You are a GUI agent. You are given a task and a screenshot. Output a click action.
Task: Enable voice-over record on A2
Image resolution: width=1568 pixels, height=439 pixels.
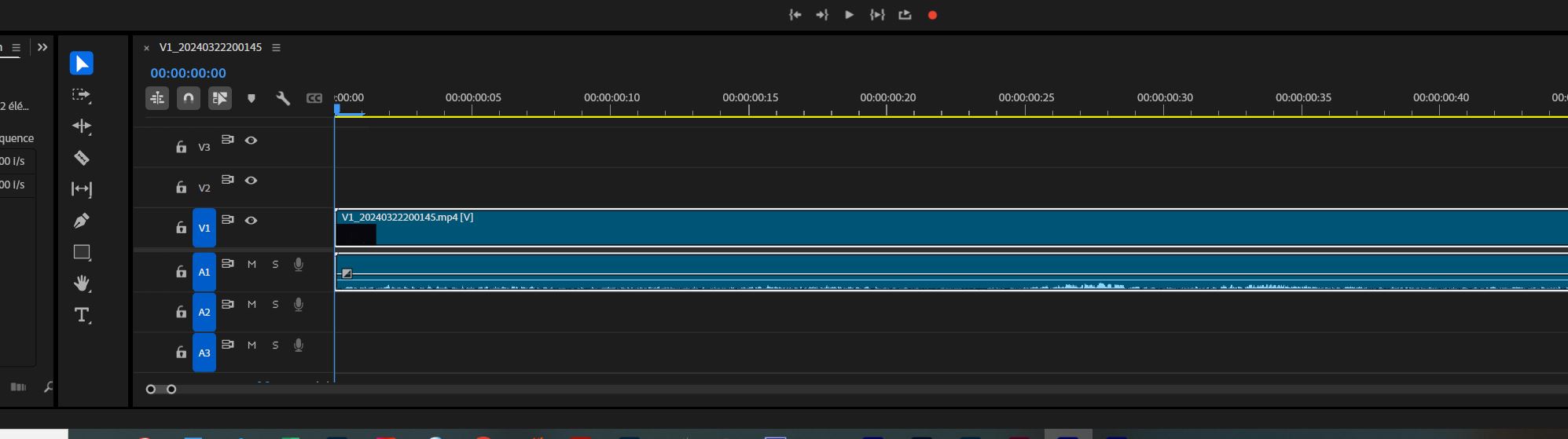pos(299,305)
